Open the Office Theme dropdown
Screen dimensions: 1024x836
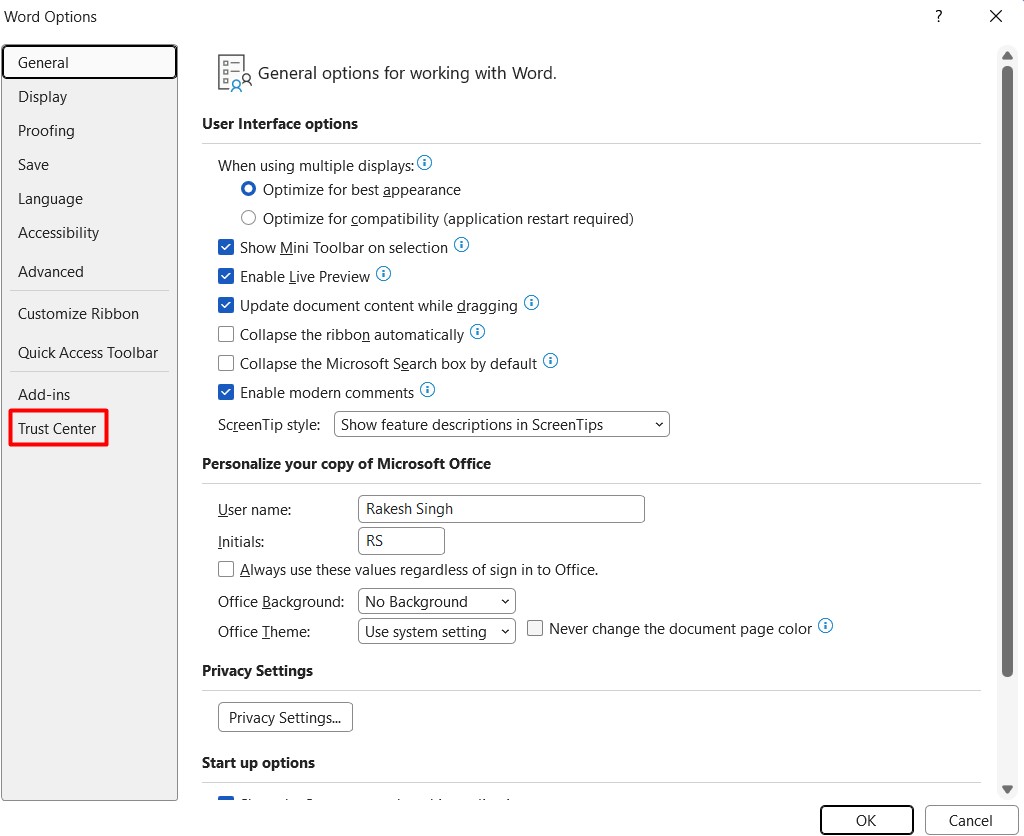(x=436, y=632)
